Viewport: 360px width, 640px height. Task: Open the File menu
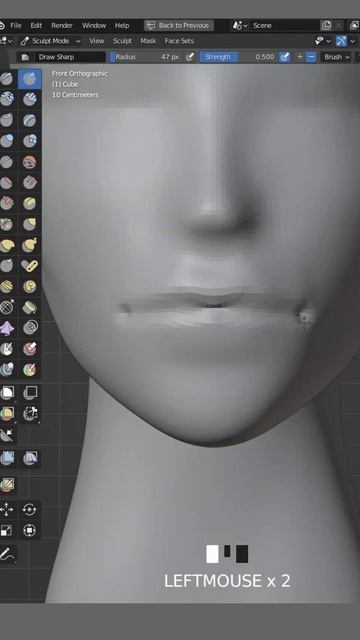16,25
